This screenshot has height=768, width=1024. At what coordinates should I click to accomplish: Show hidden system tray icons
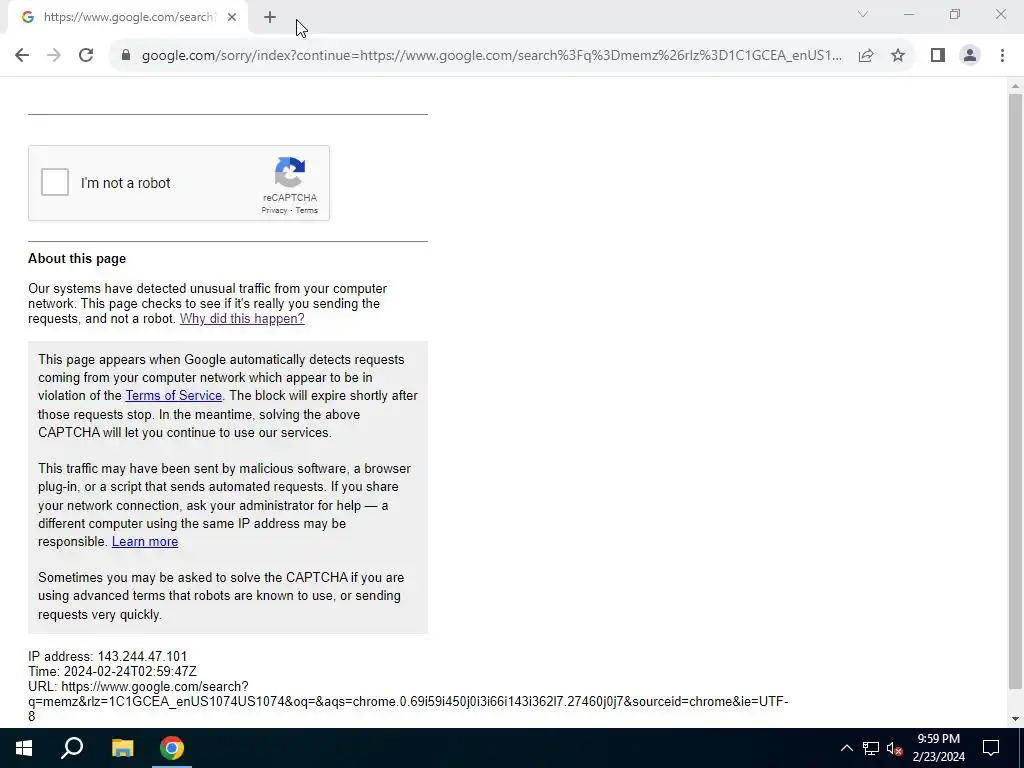(x=846, y=748)
